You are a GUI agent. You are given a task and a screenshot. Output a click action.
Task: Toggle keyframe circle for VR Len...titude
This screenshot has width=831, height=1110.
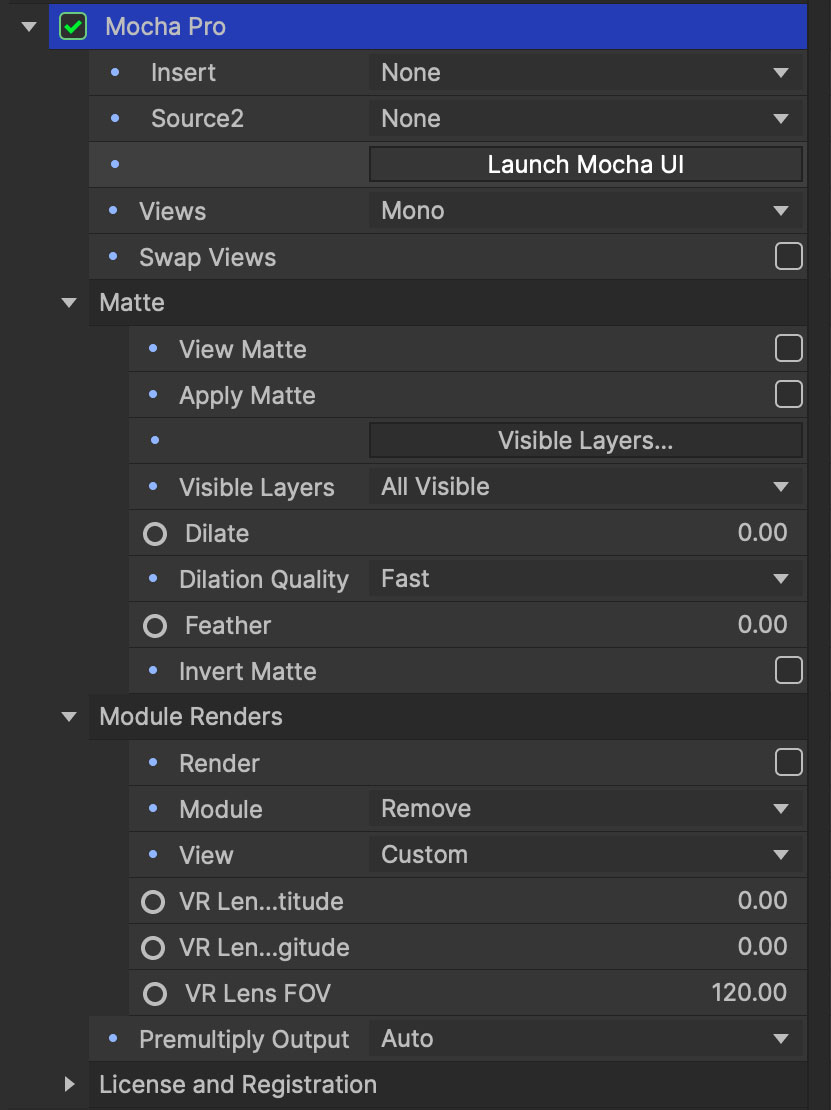click(153, 901)
